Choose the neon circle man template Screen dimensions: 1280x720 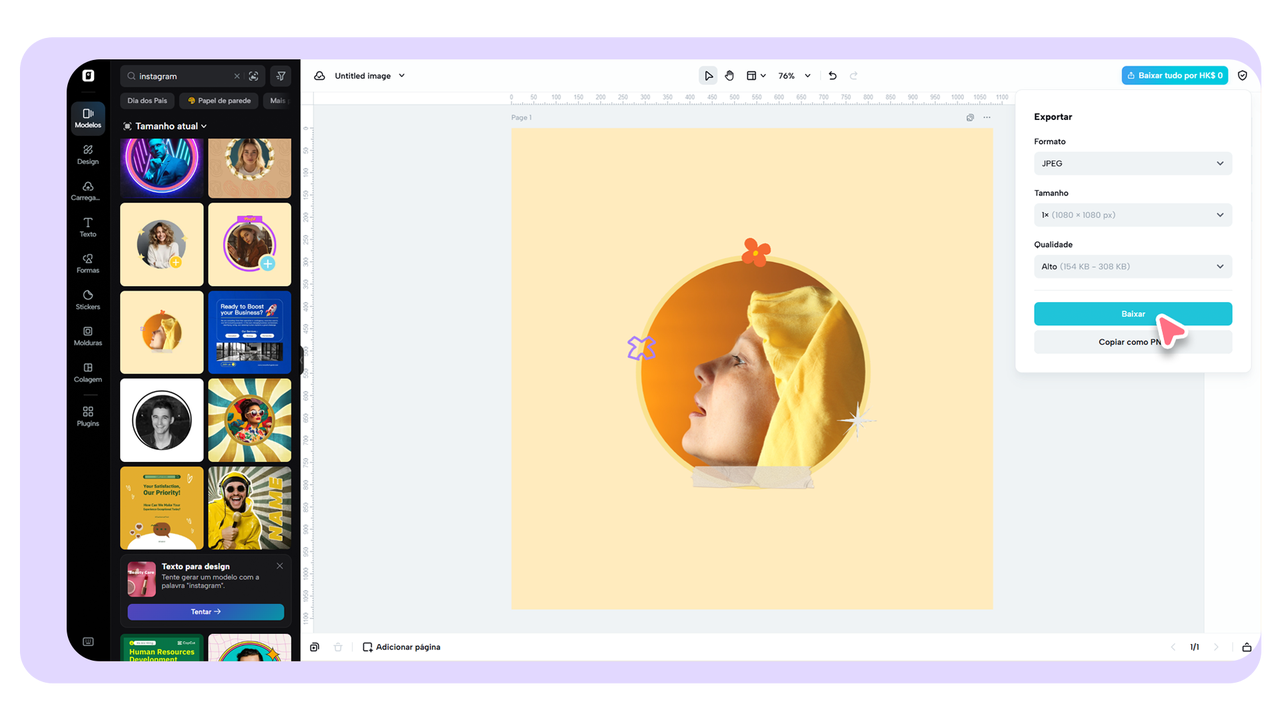[162, 168]
